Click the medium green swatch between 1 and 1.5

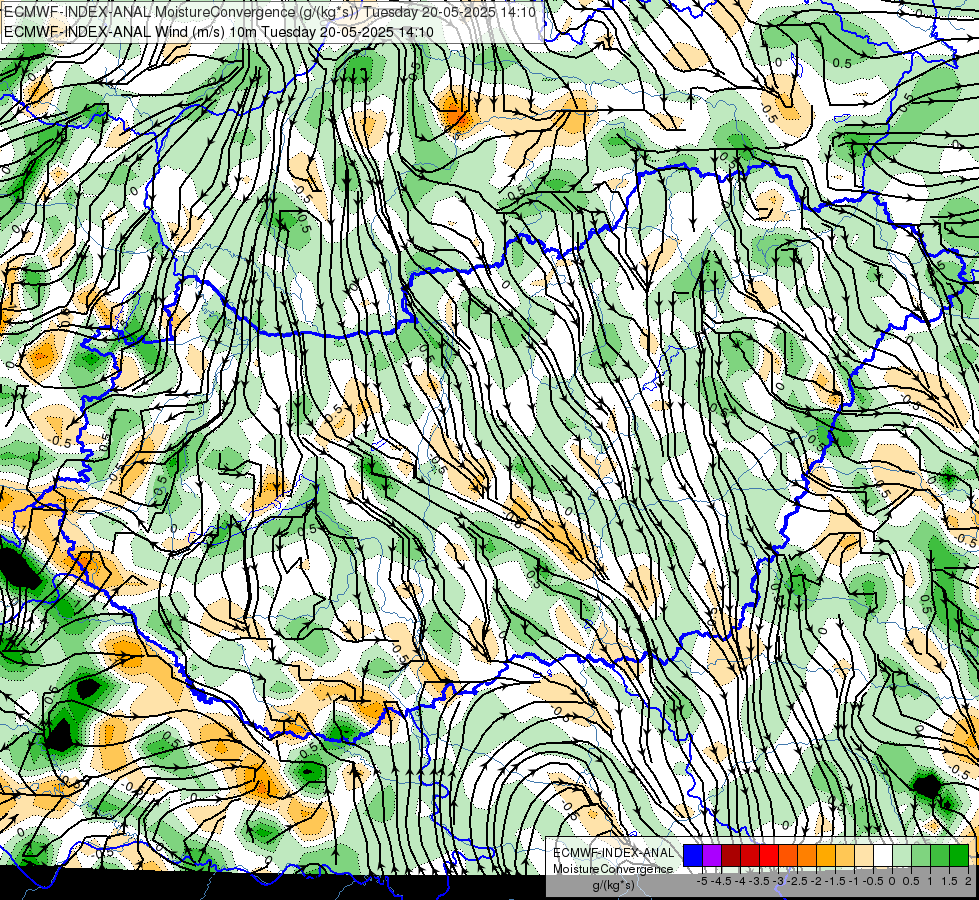(x=940, y=856)
